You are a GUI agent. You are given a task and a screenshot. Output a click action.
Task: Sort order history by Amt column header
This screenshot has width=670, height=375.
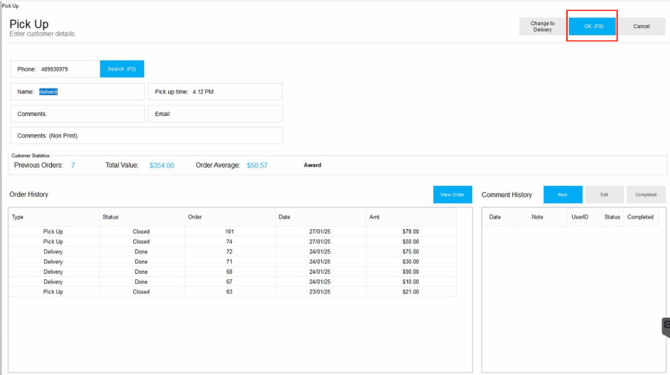point(411,217)
